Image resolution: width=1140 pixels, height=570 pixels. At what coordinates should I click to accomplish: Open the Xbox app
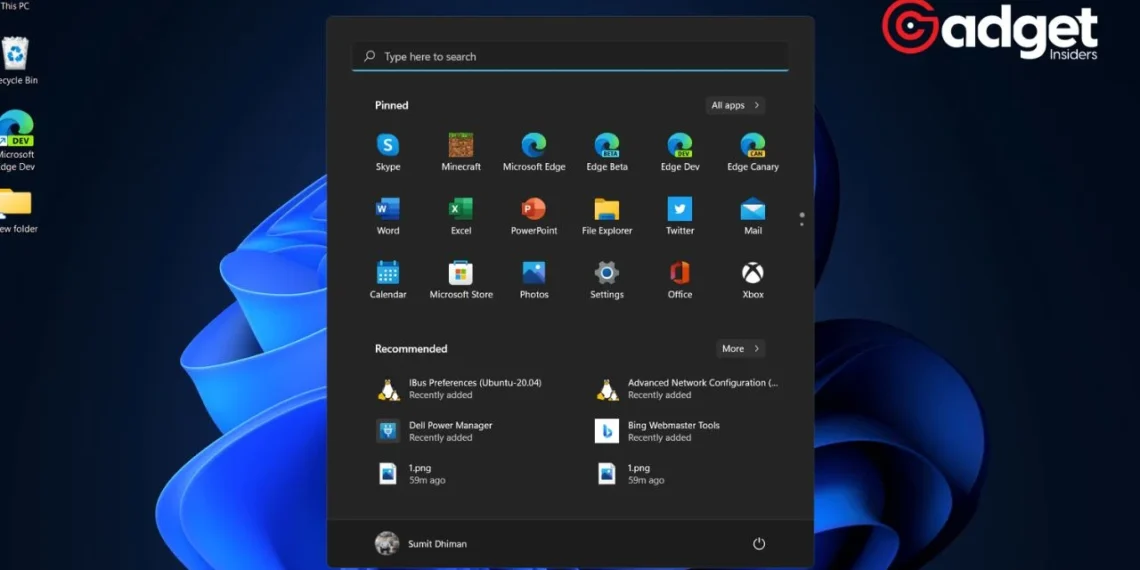(x=752, y=274)
